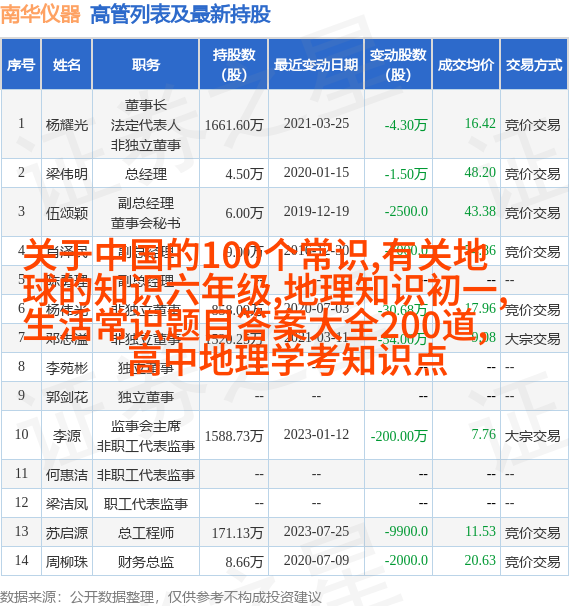Click the name 伍颂颖
Viewport: 569px width, 606px height.
pos(67,213)
